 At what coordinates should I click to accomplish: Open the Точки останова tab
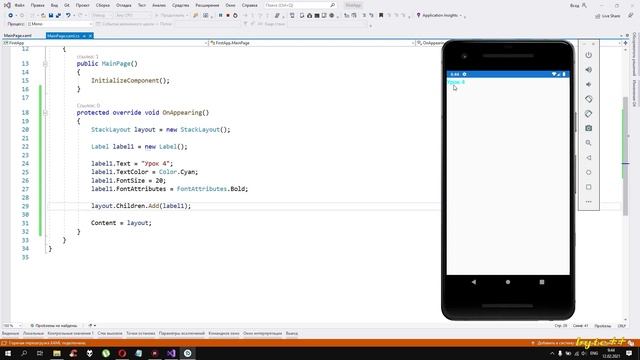140,333
